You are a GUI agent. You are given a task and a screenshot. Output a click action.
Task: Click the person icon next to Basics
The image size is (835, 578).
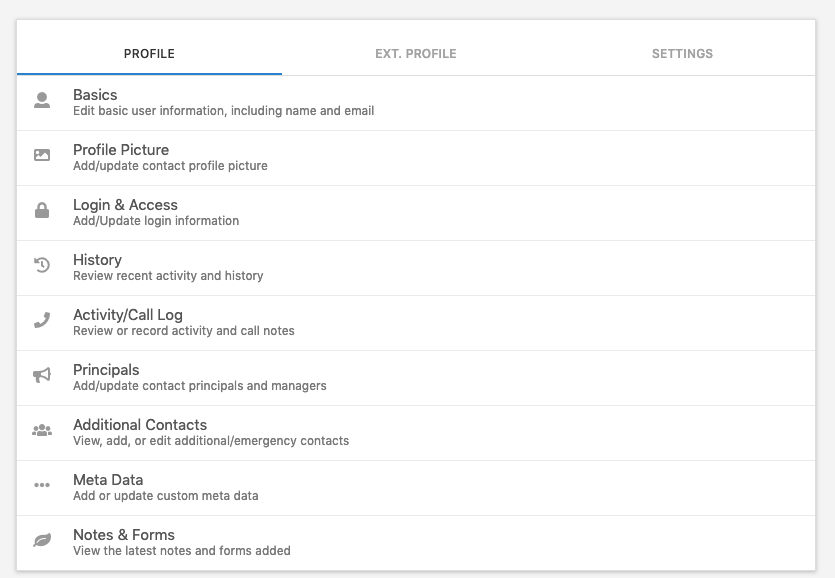coord(41,99)
